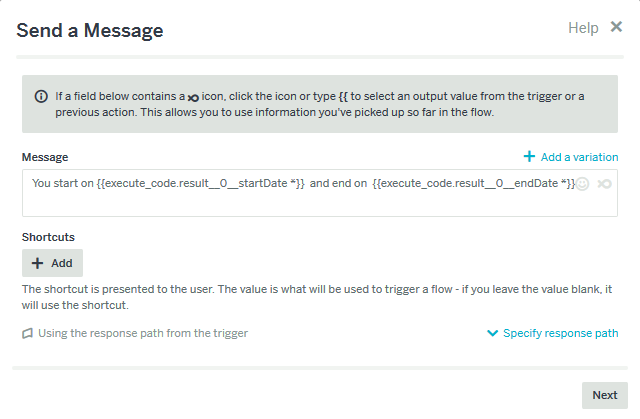640x419 pixels.
Task: Click the plus icon on the Shortcuts Add button
Action: [38, 263]
